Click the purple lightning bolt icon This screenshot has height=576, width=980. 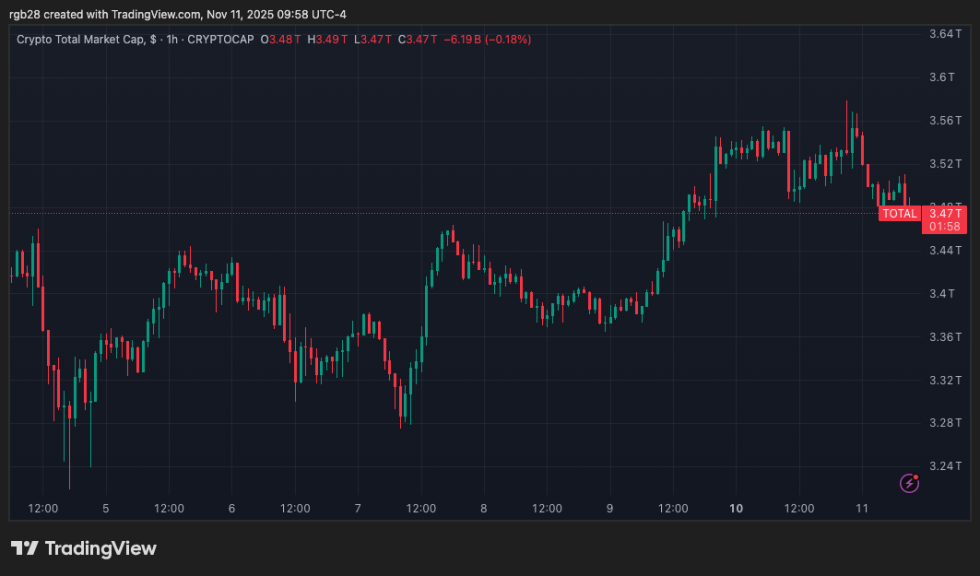pyautogui.click(x=910, y=483)
